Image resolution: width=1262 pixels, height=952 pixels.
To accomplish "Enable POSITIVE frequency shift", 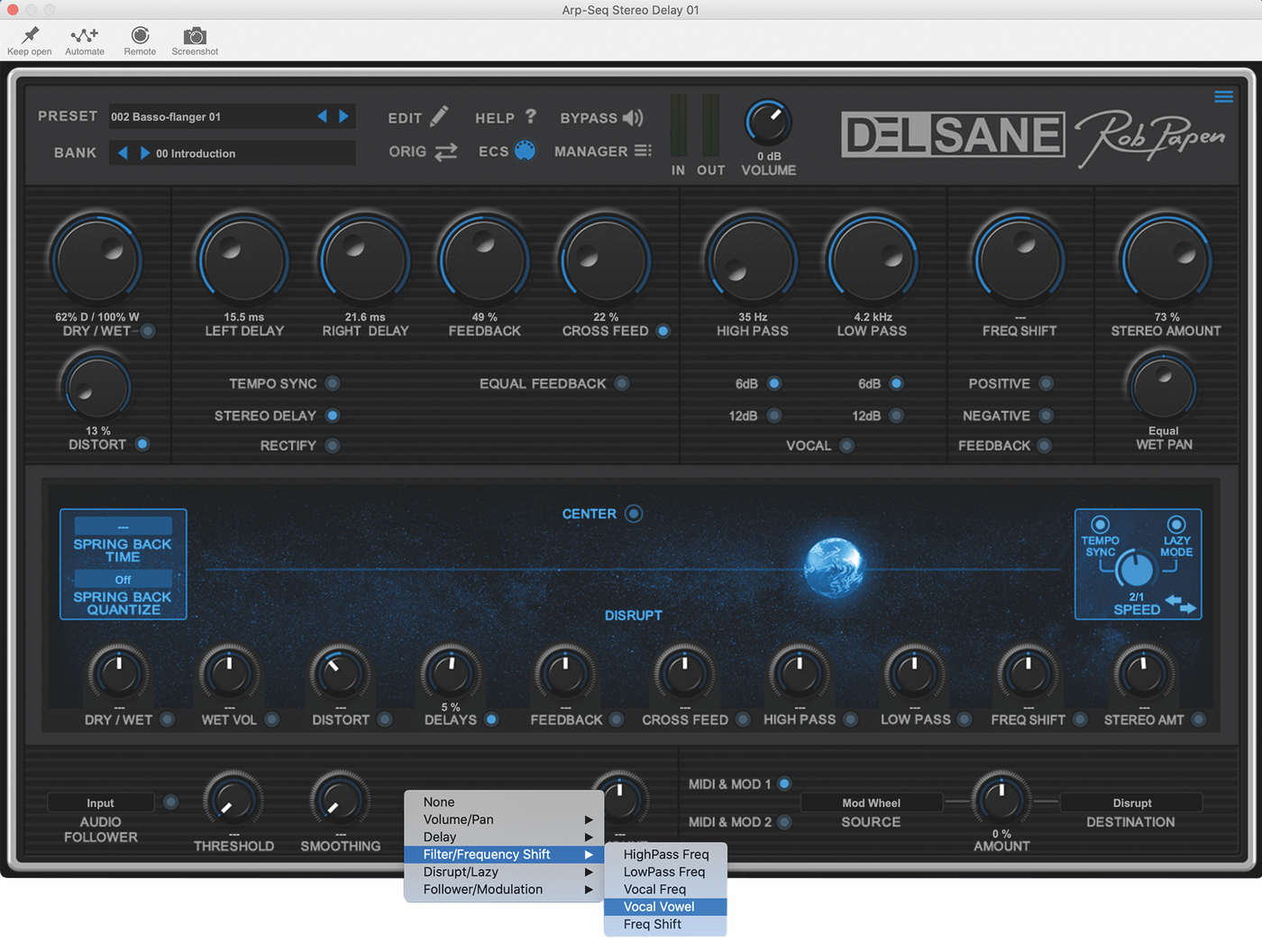I will coord(1046,383).
